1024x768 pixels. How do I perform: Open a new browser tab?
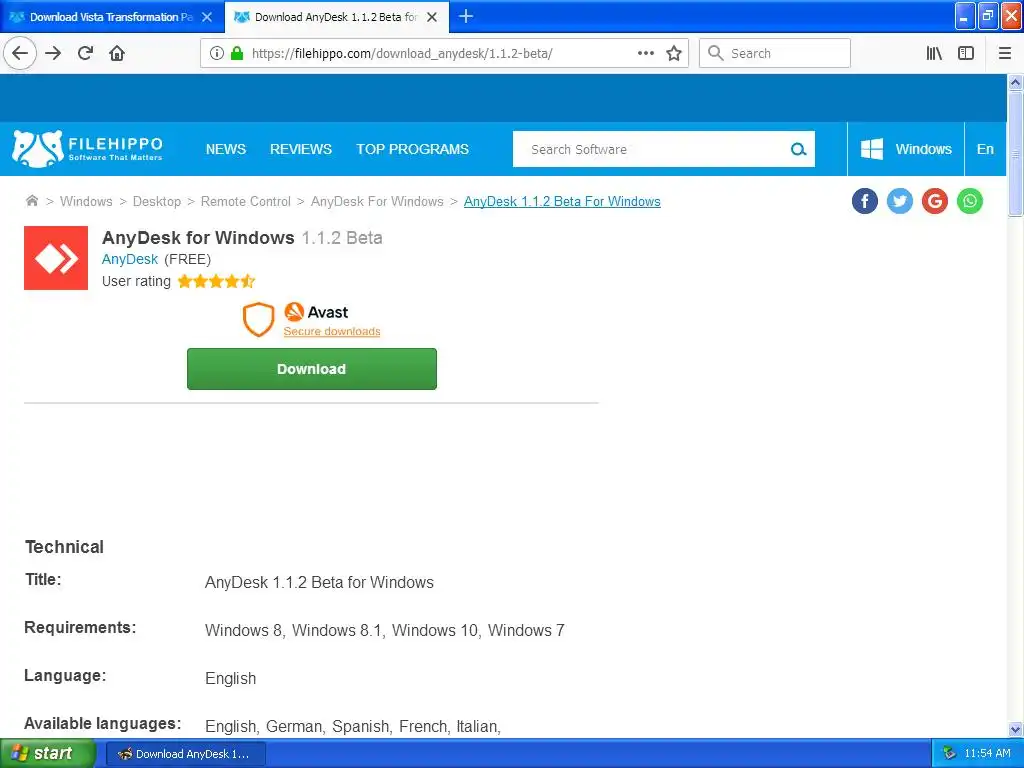(x=466, y=16)
